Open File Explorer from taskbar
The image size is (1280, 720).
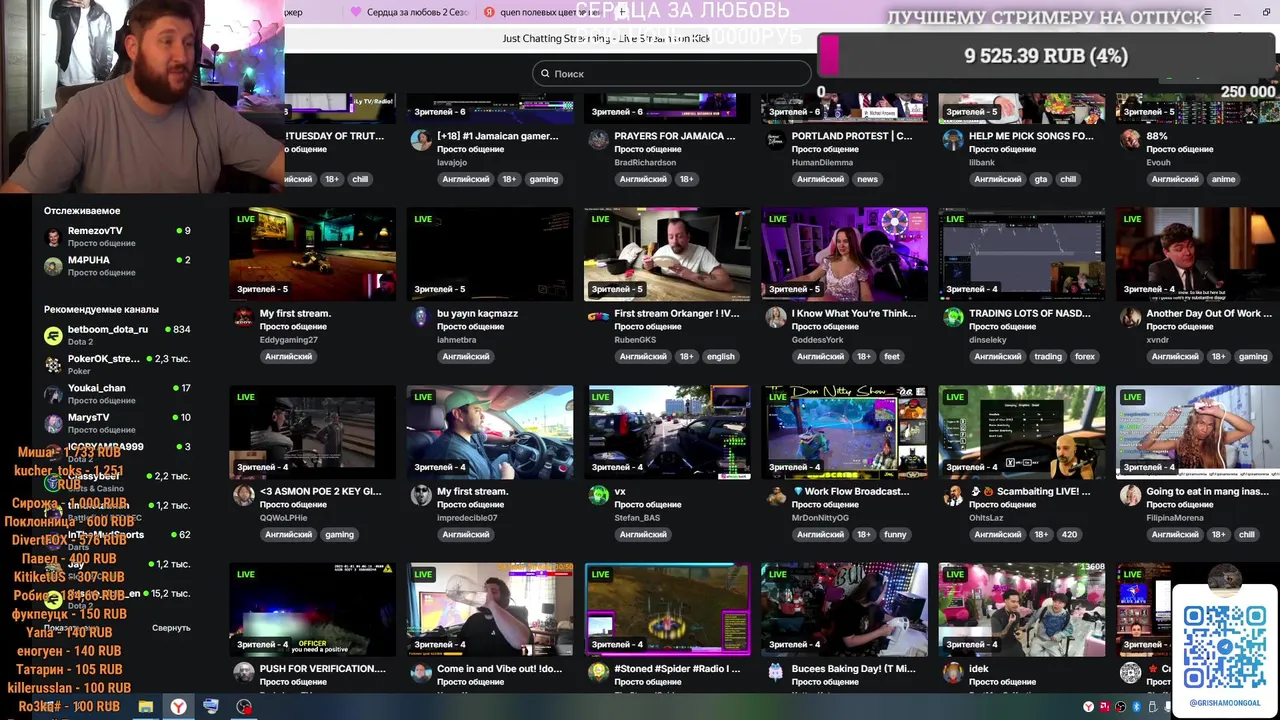tap(146, 707)
